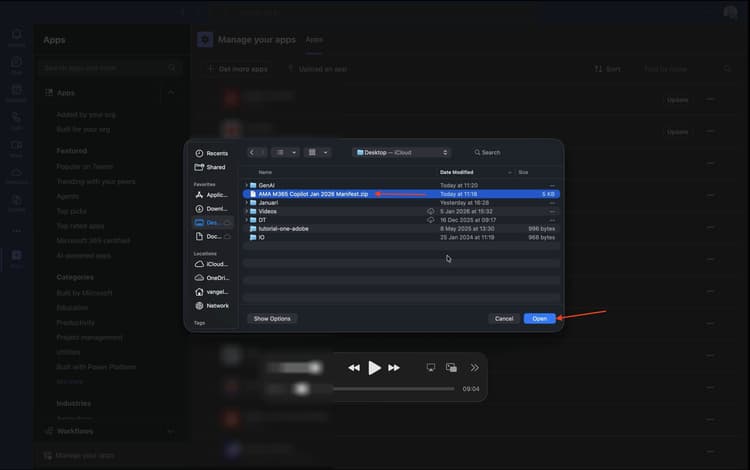Click the Apps icon in Teams left rail
Image resolution: width=750 pixels, height=470 pixels.
click(x=16, y=258)
